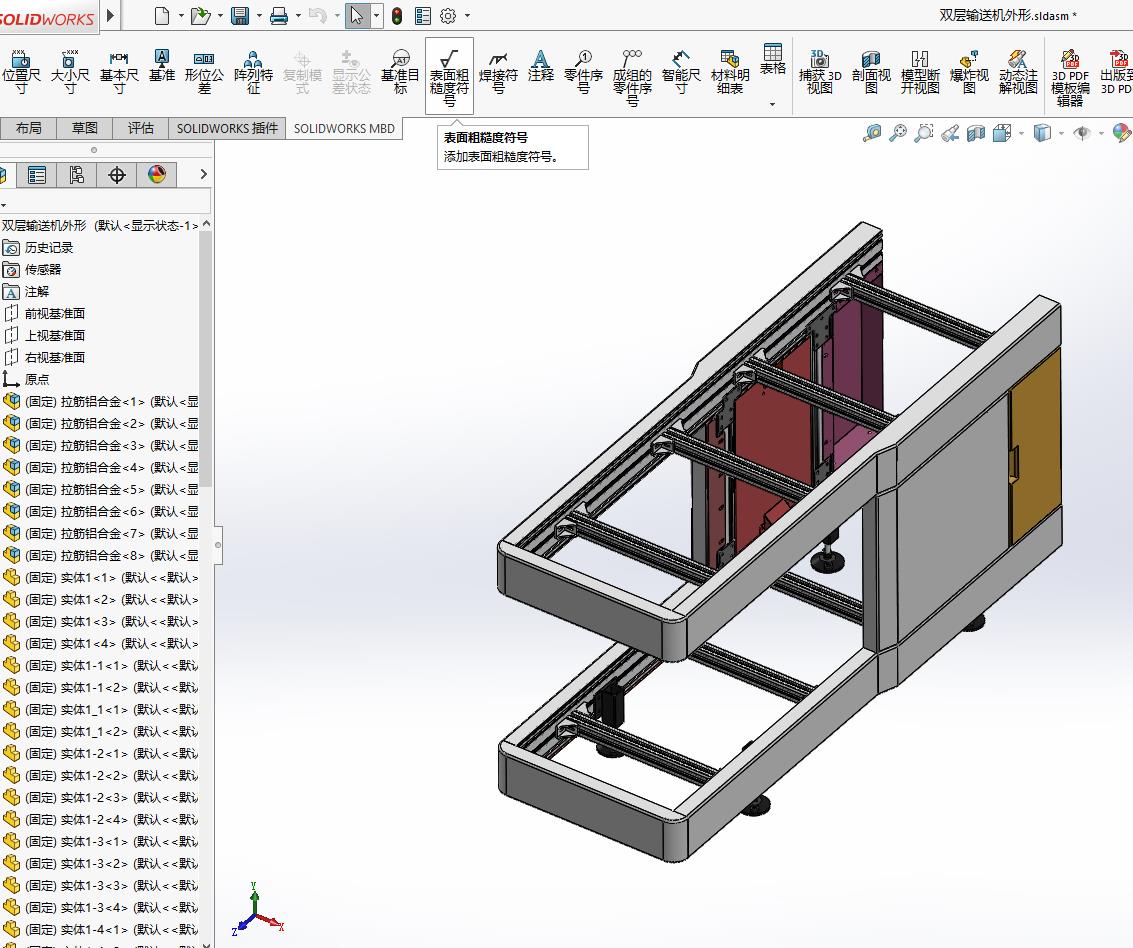Save the assembly with the floppy disk icon

click(x=240, y=15)
